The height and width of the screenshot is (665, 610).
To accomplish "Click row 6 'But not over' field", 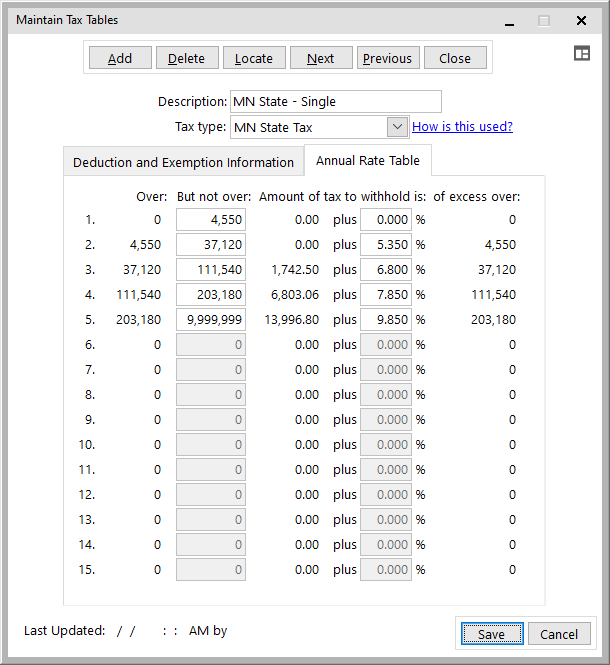I will (211, 345).
